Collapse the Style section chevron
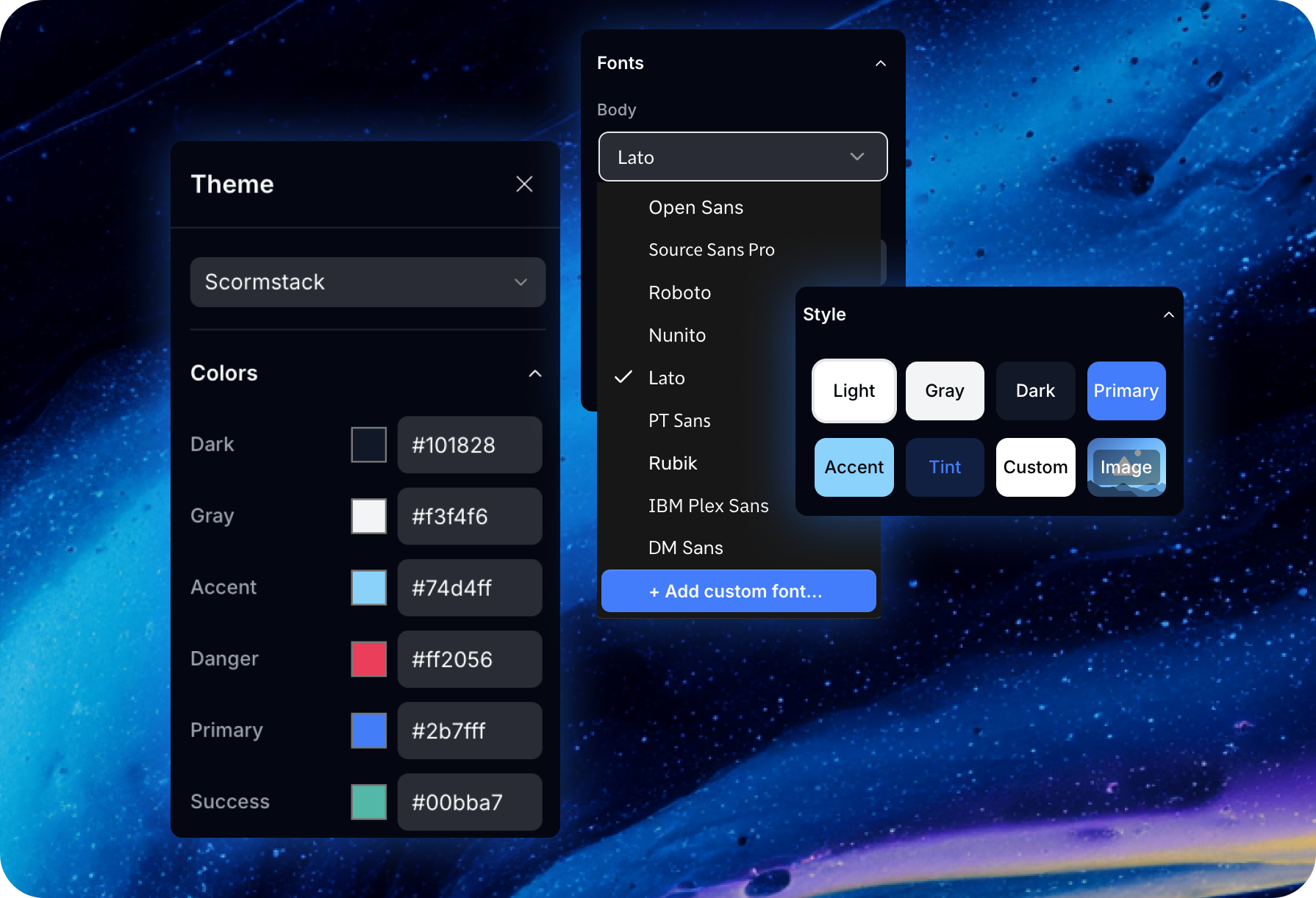The height and width of the screenshot is (898, 1316). (1168, 315)
